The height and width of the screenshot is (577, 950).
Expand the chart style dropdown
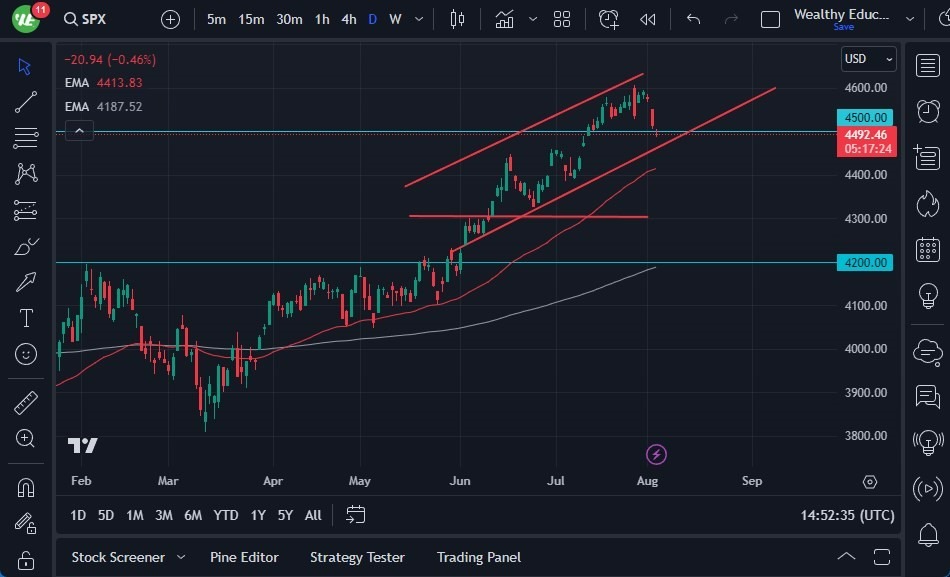533,19
